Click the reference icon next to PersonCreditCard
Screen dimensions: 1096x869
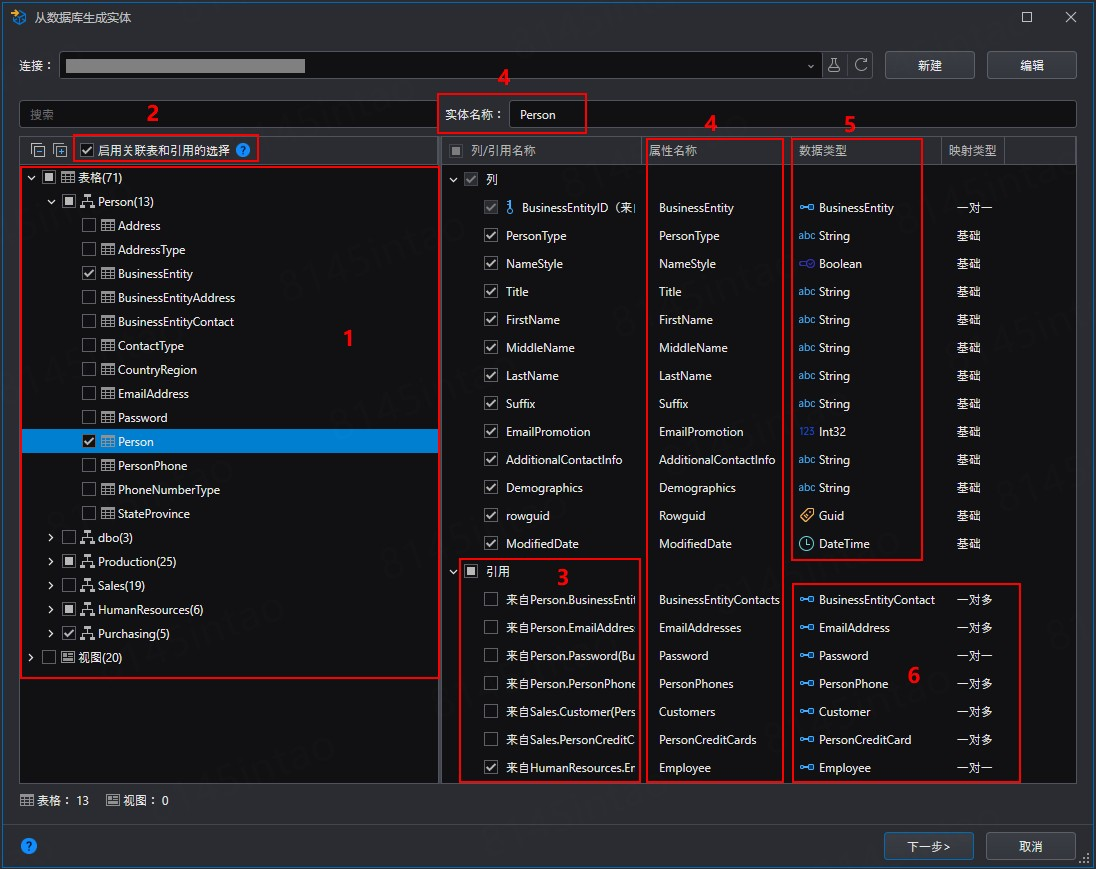[x=807, y=739]
